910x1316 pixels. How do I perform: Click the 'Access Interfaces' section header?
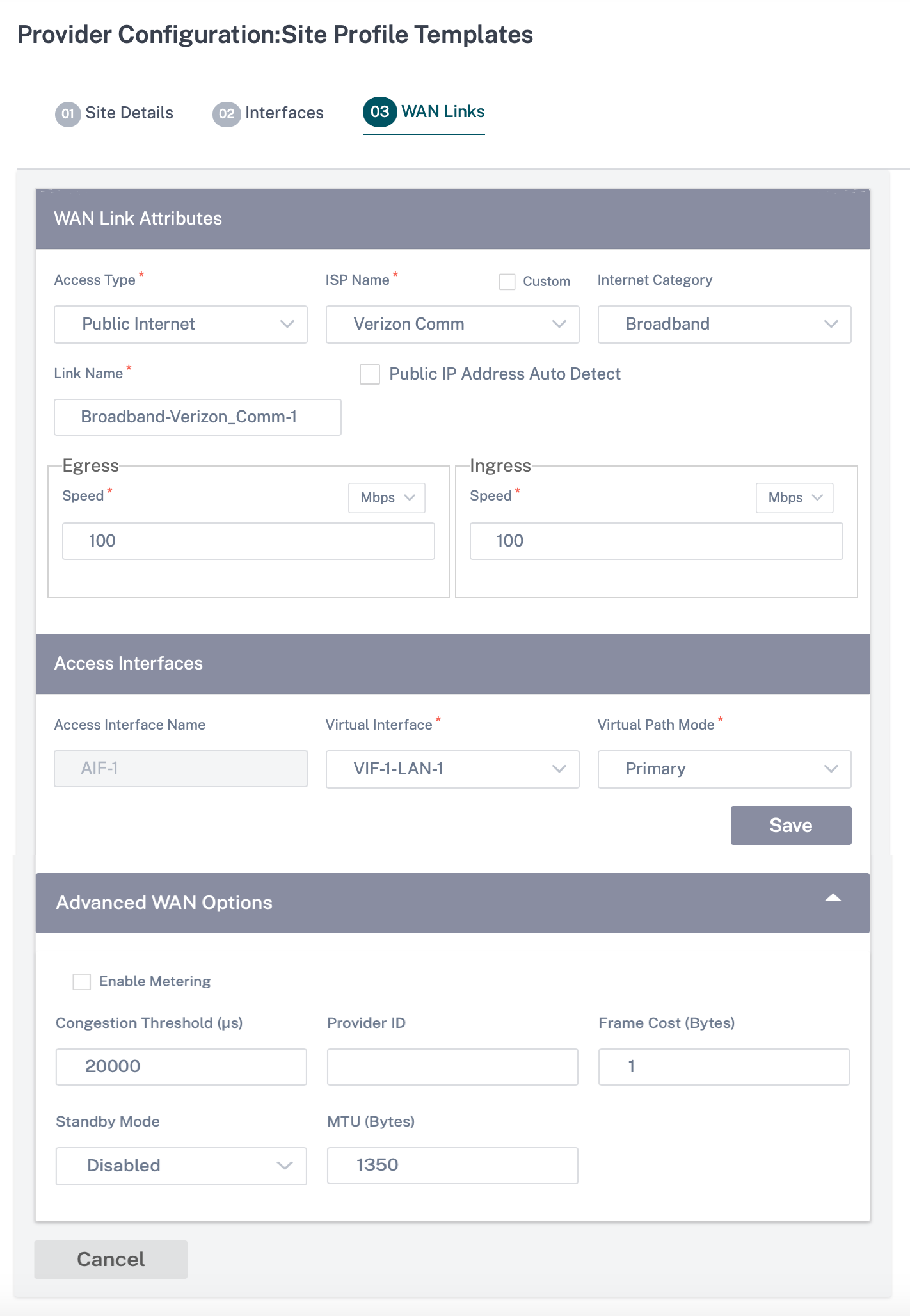click(x=452, y=664)
